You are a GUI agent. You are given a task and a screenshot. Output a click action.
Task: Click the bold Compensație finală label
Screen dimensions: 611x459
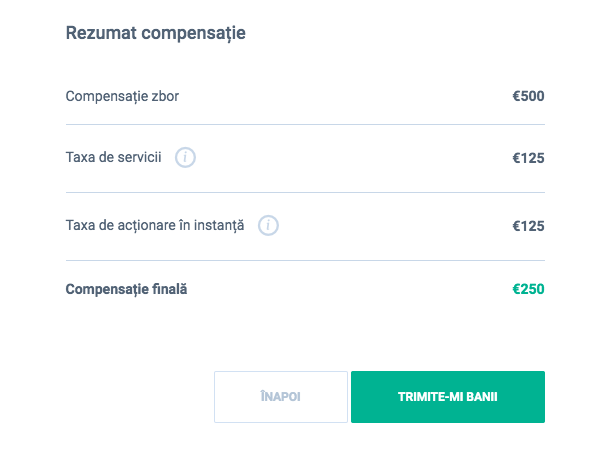tap(126, 290)
